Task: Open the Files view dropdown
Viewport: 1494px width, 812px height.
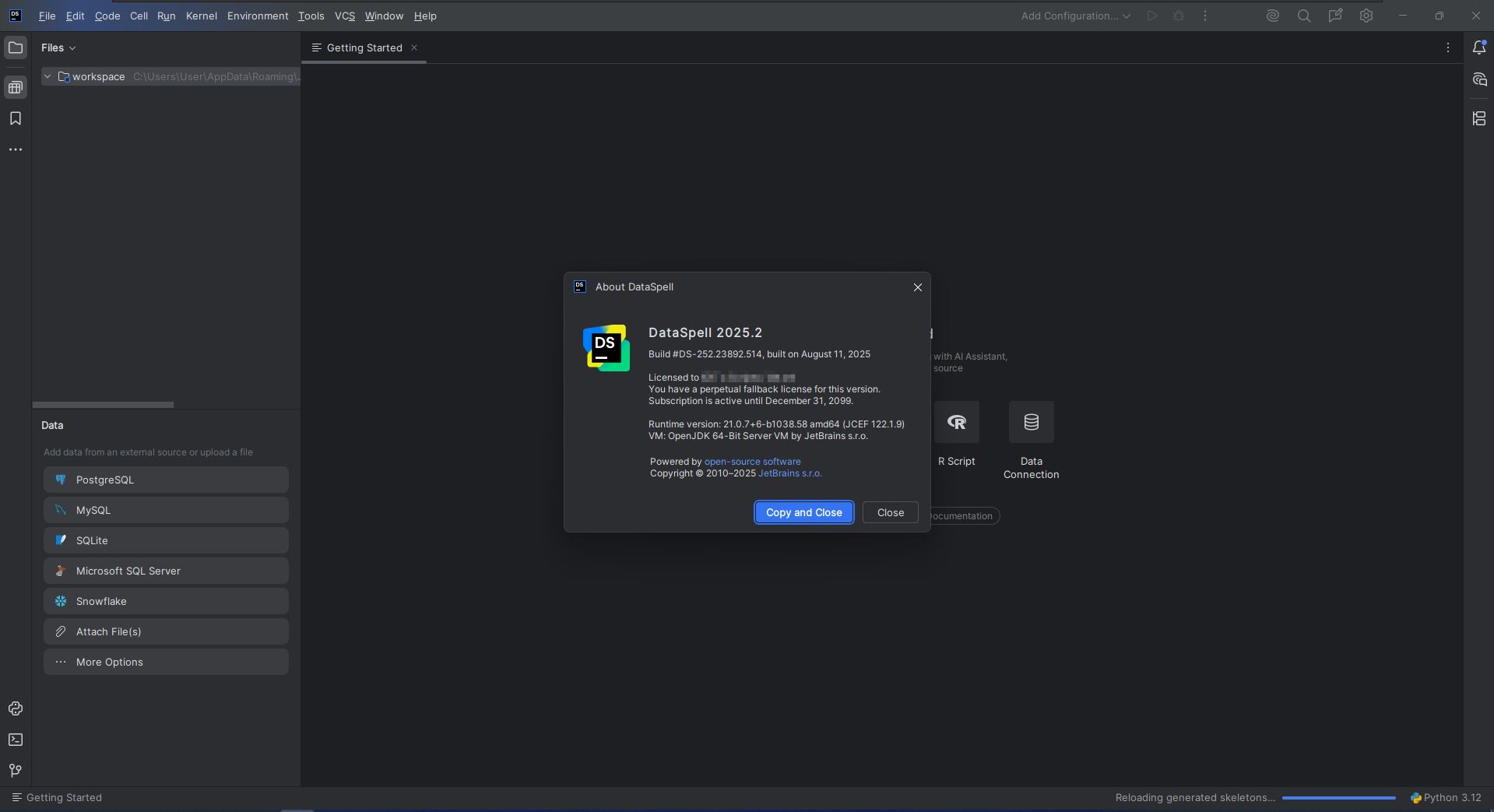Action: 58,47
